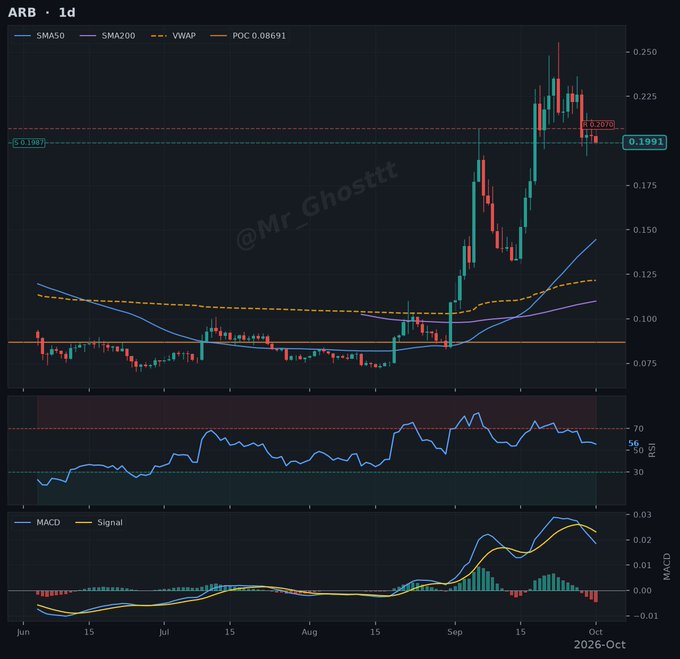The width and height of the screenshot is (680, 659).
Task: Click the ARB · 1d chart title
Action: 42,13
